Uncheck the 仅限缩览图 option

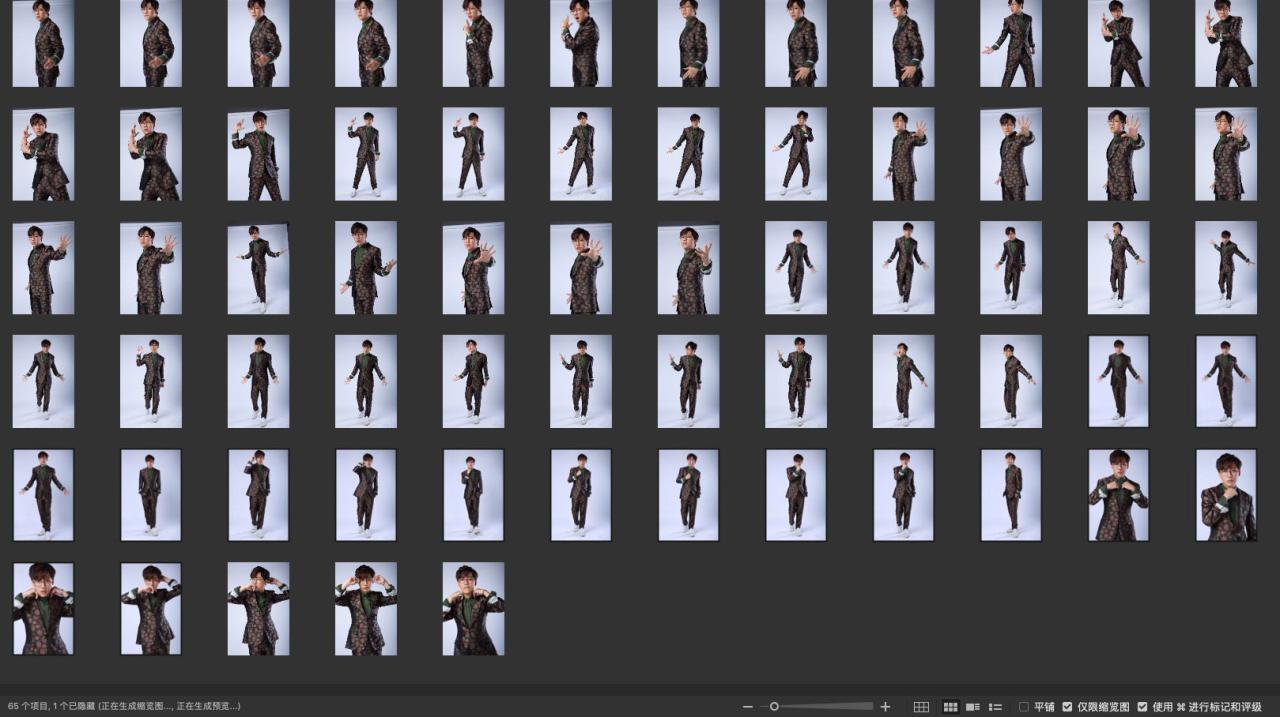(1067, 707)
